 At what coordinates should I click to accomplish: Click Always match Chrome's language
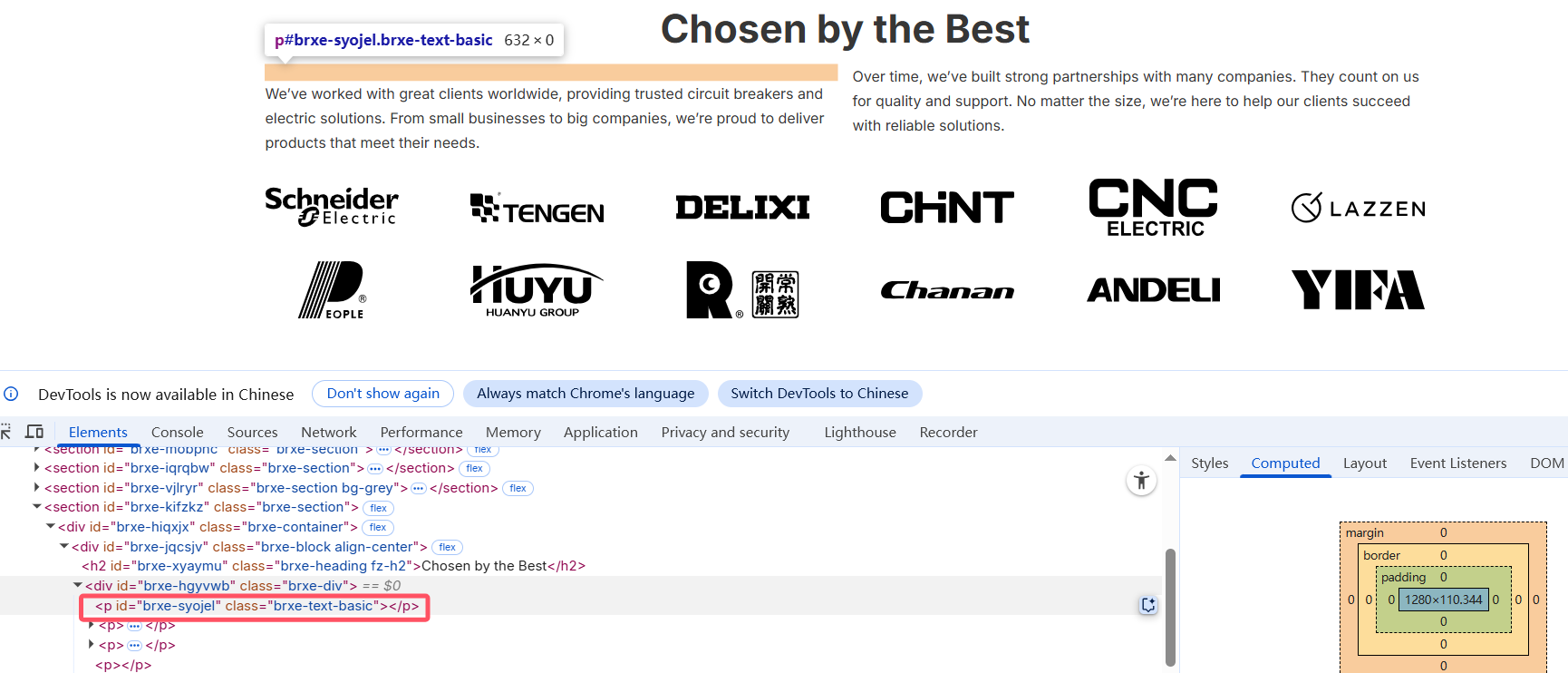tap(586, 394)
